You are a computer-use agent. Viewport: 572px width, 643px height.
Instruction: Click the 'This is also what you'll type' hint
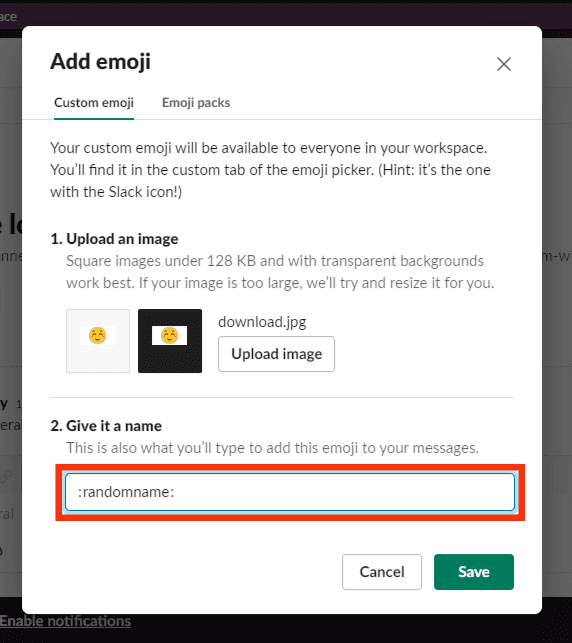coord(272,448)
